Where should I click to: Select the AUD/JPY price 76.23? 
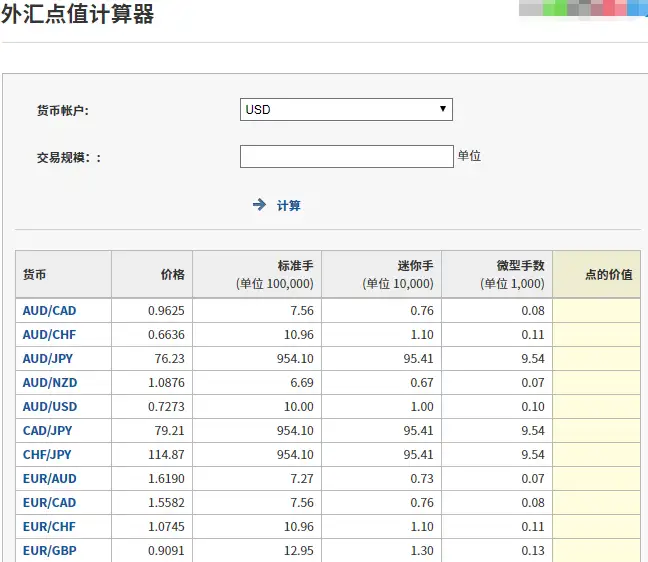point(169,359)
